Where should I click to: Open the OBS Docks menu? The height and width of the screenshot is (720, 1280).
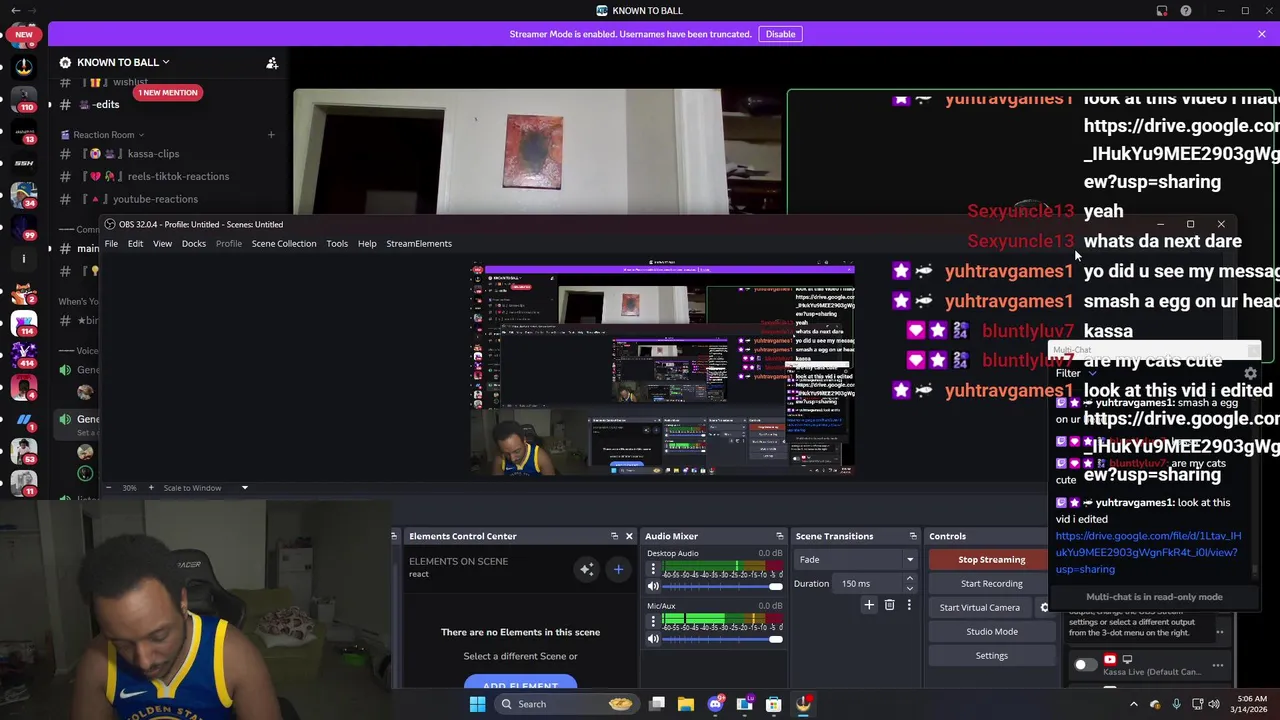(x=194, y=243)
